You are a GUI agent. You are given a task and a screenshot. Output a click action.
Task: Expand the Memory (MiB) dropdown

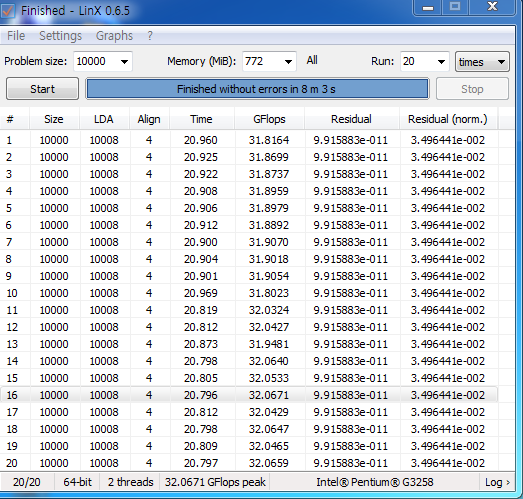[x=269, y=61]
